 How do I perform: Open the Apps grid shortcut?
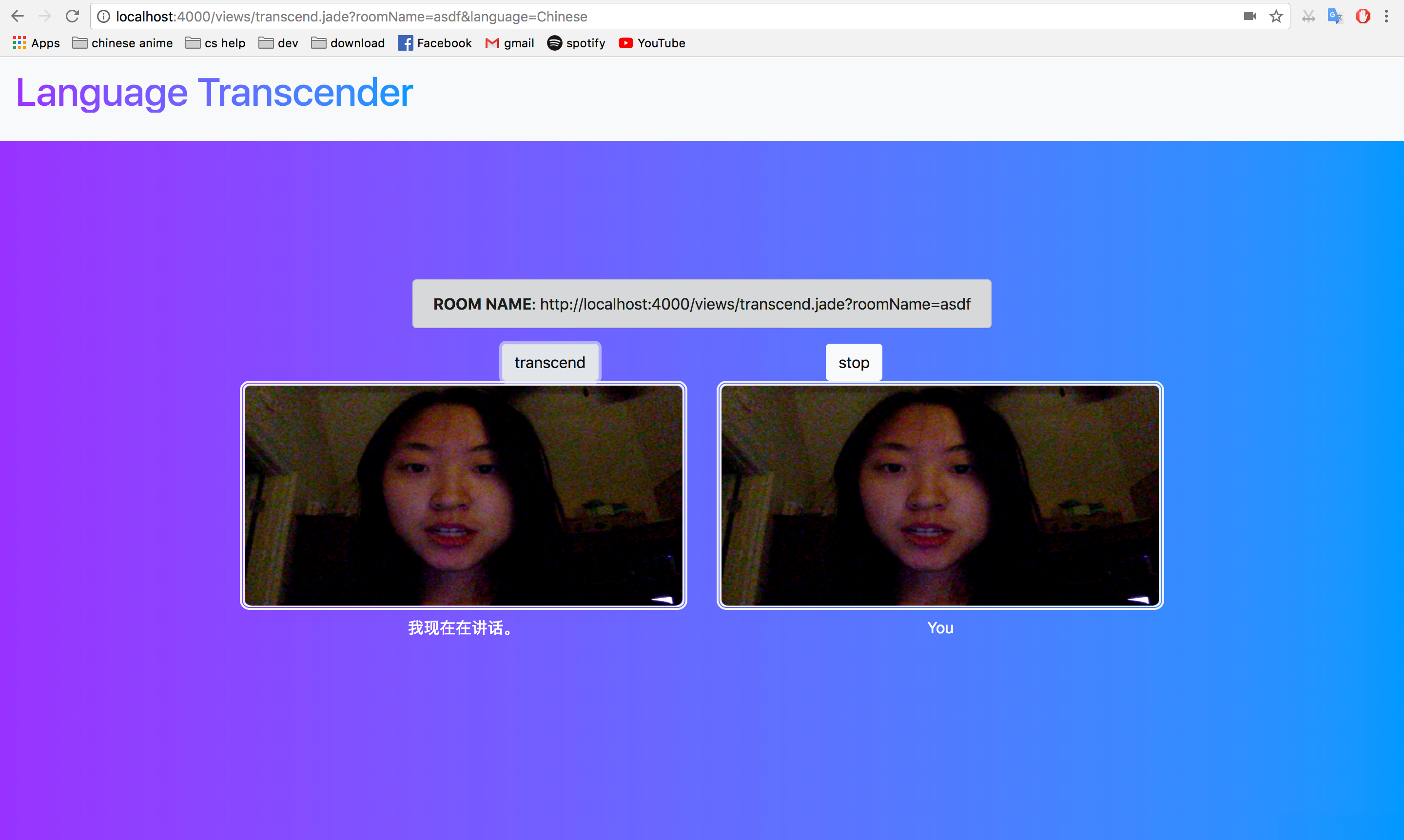[x=36, y=43]
